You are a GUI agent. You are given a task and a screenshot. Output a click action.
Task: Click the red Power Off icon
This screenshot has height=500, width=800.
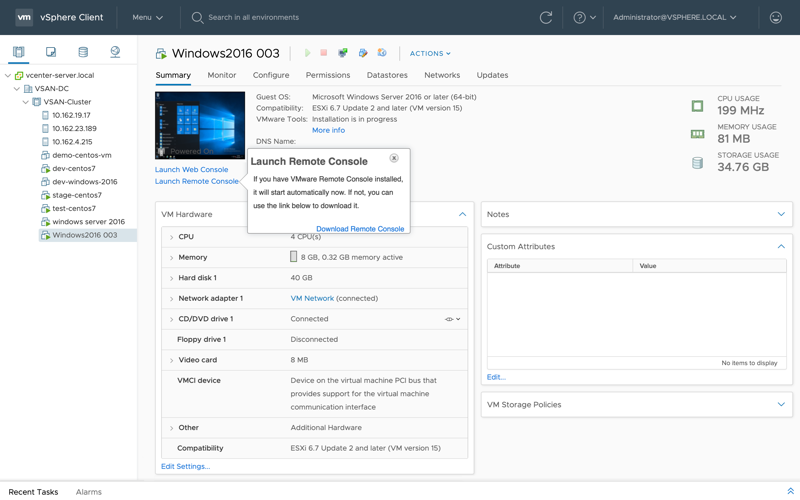pyautogui.click(x=323, y=53)
